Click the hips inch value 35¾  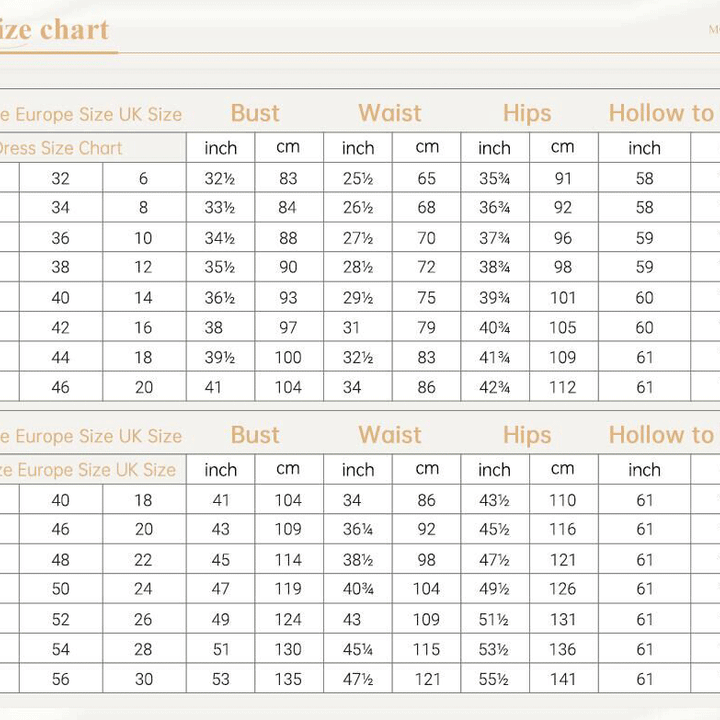coord(494,179)
